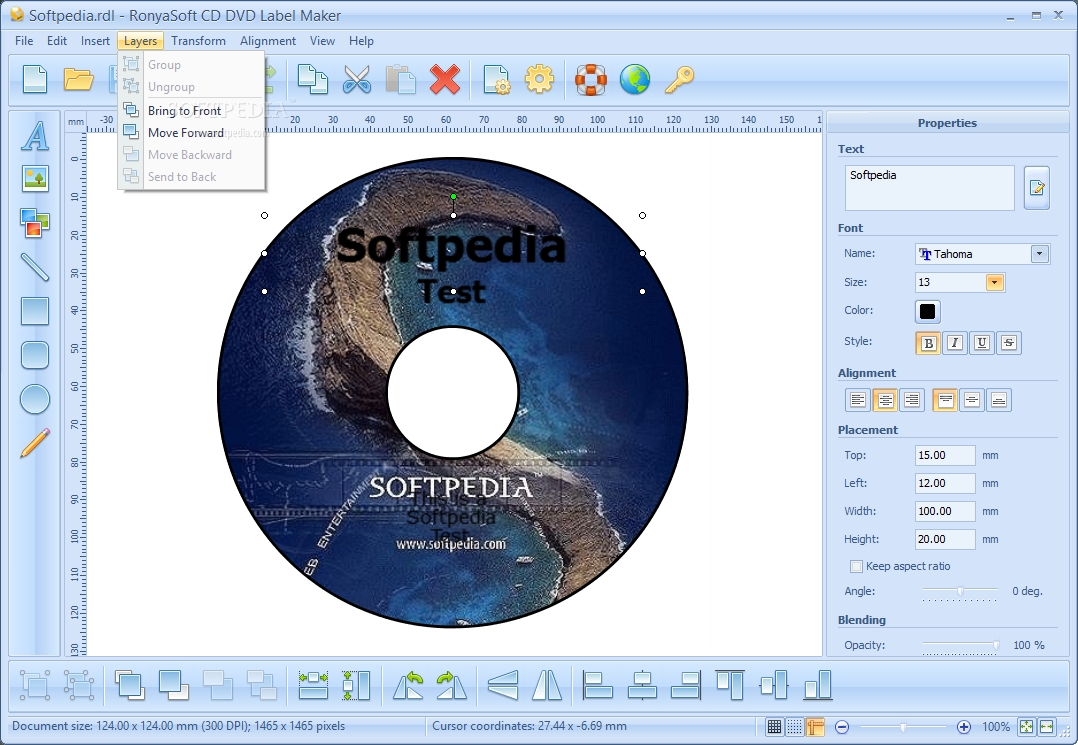Click the globe website icon
This screenshot has height=745, width=1078.
pyautogui.click(x=635, y=79)
